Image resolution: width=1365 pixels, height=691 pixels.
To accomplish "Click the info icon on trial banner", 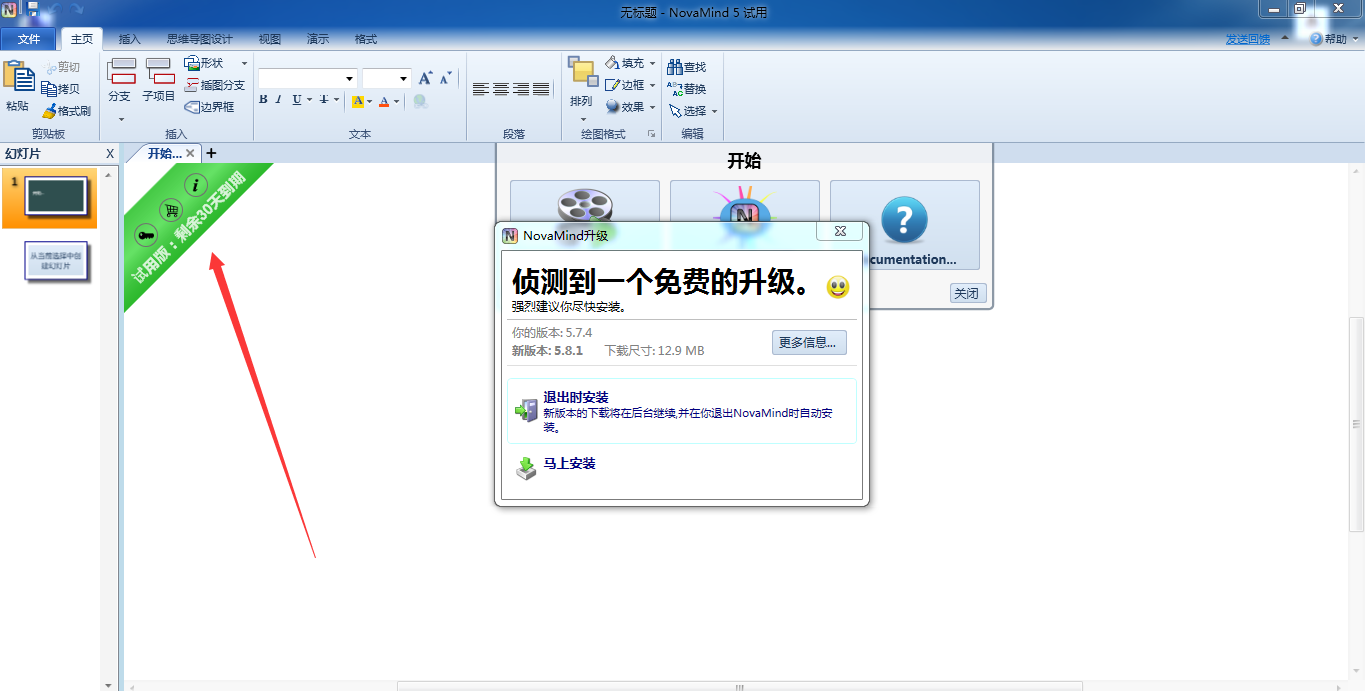I will [x=197, y=185].
